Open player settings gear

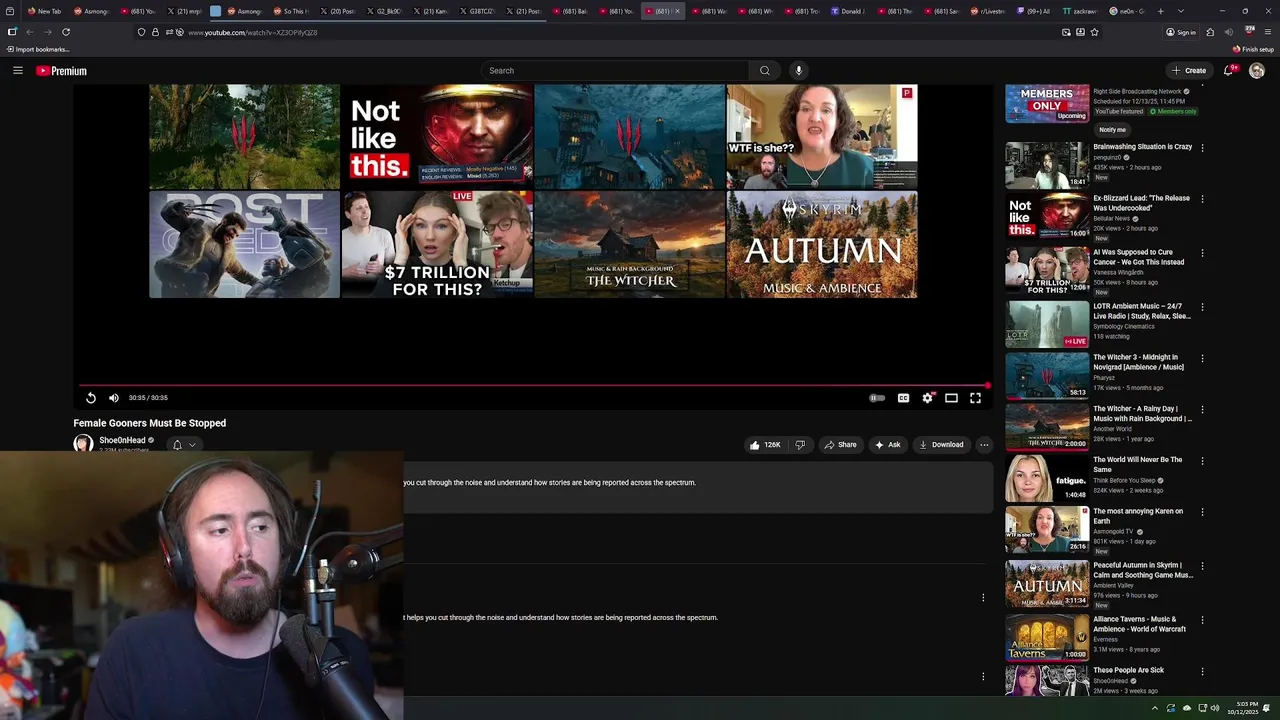pyautogui.click(x=928, y=398)
